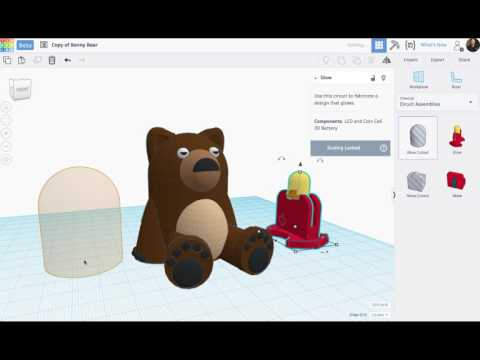Click the Mirror tool icon
This screenshot has width=480, height=360.
(x=386, y=60)
